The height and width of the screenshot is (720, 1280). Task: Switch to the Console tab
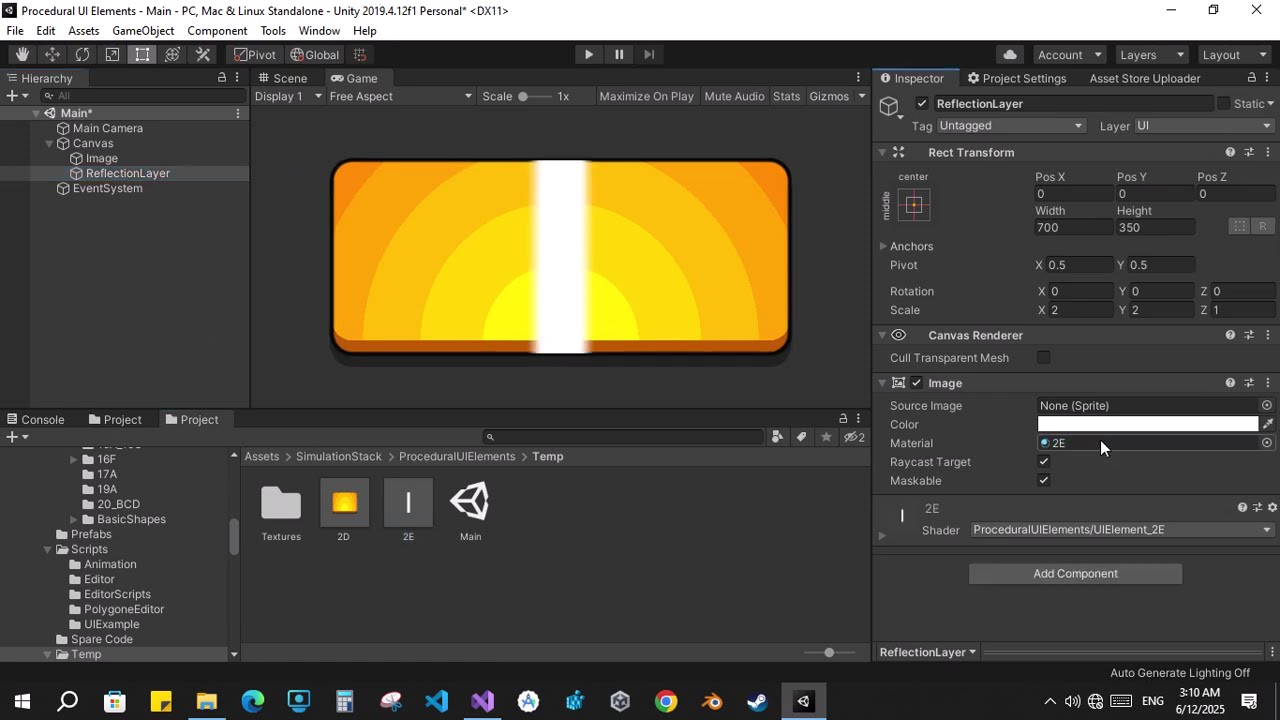tap(35, 420)
